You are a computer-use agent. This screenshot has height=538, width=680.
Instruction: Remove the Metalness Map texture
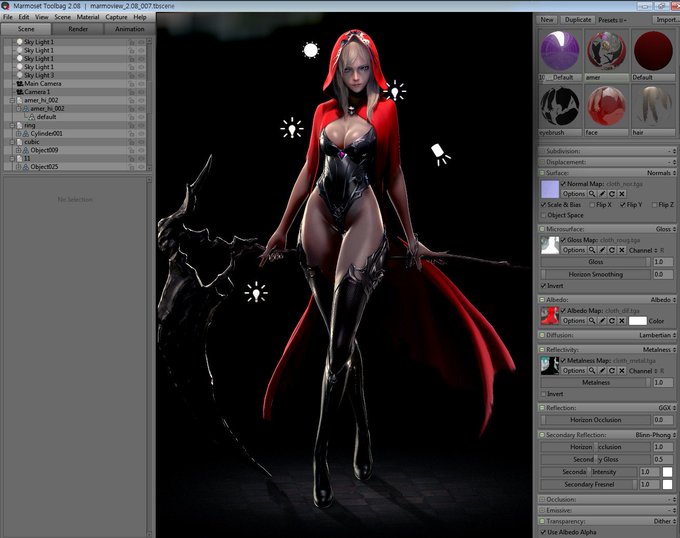click(x=622, y=371)
